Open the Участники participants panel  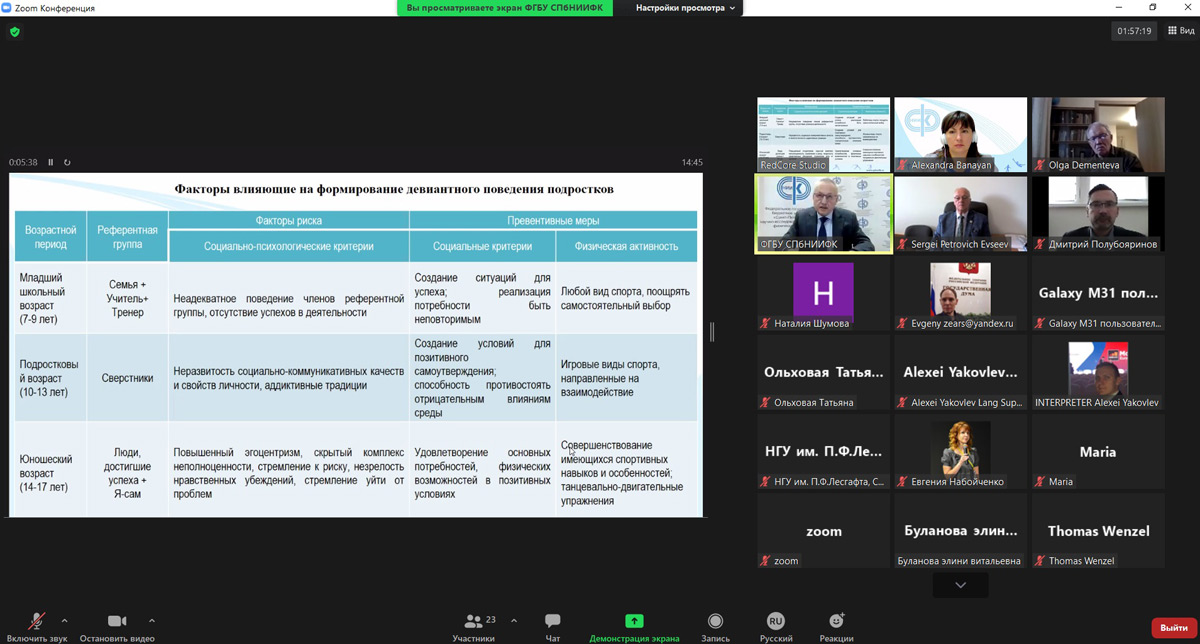(473, 621)
